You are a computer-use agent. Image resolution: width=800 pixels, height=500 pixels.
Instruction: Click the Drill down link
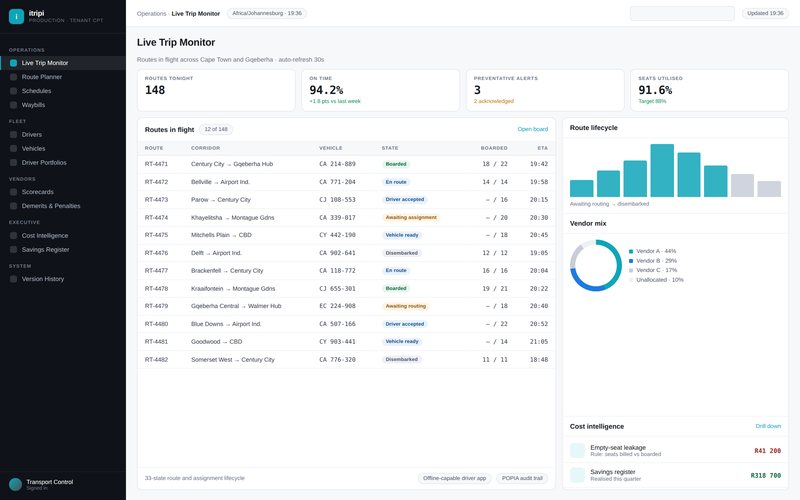(x=768, y=426)
